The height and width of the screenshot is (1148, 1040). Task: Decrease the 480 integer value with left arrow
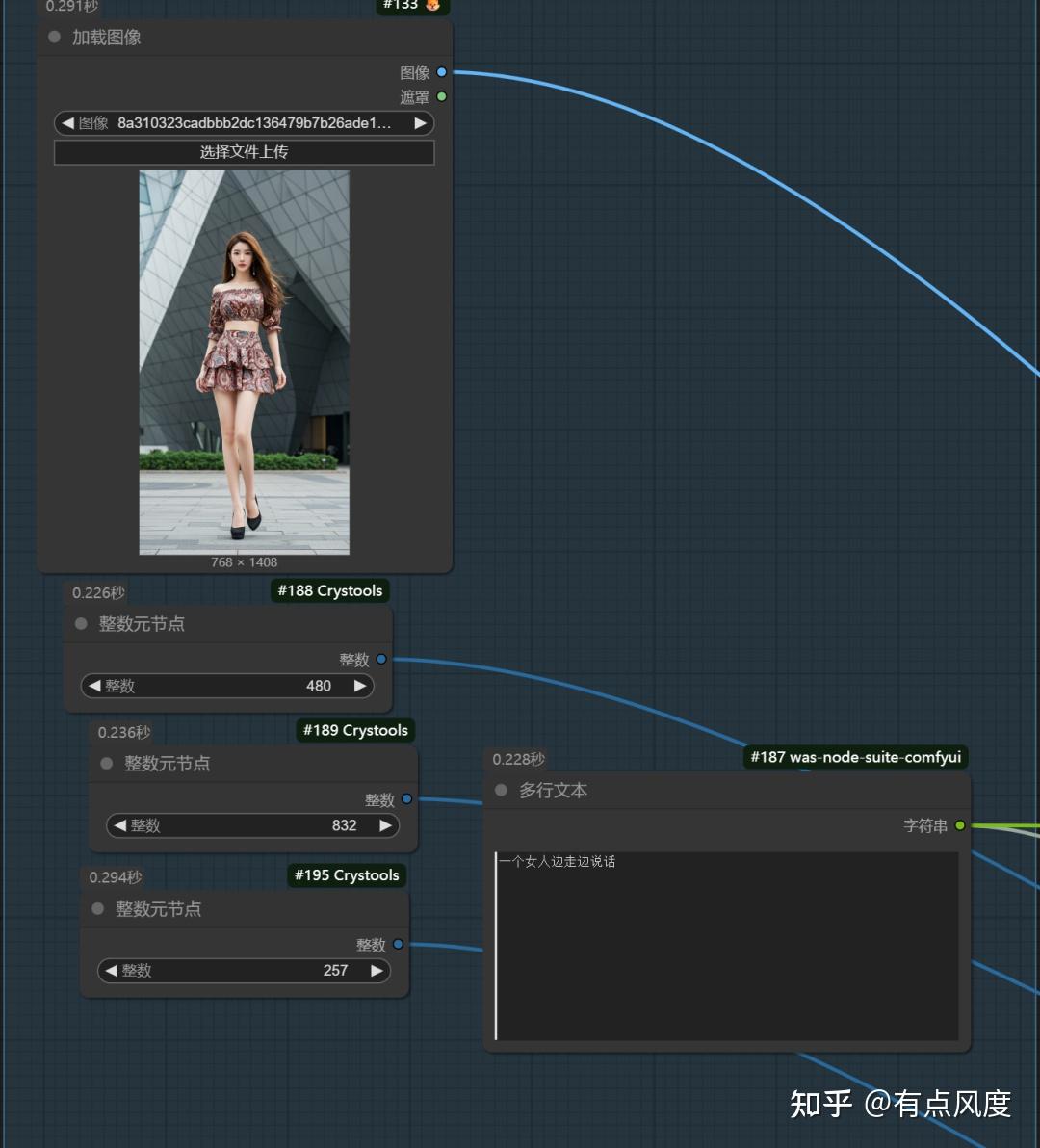pos(94,686)
